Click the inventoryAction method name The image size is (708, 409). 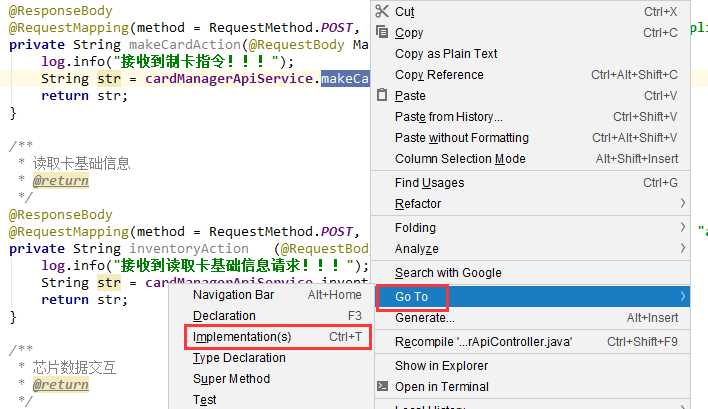tap(189, 249)
